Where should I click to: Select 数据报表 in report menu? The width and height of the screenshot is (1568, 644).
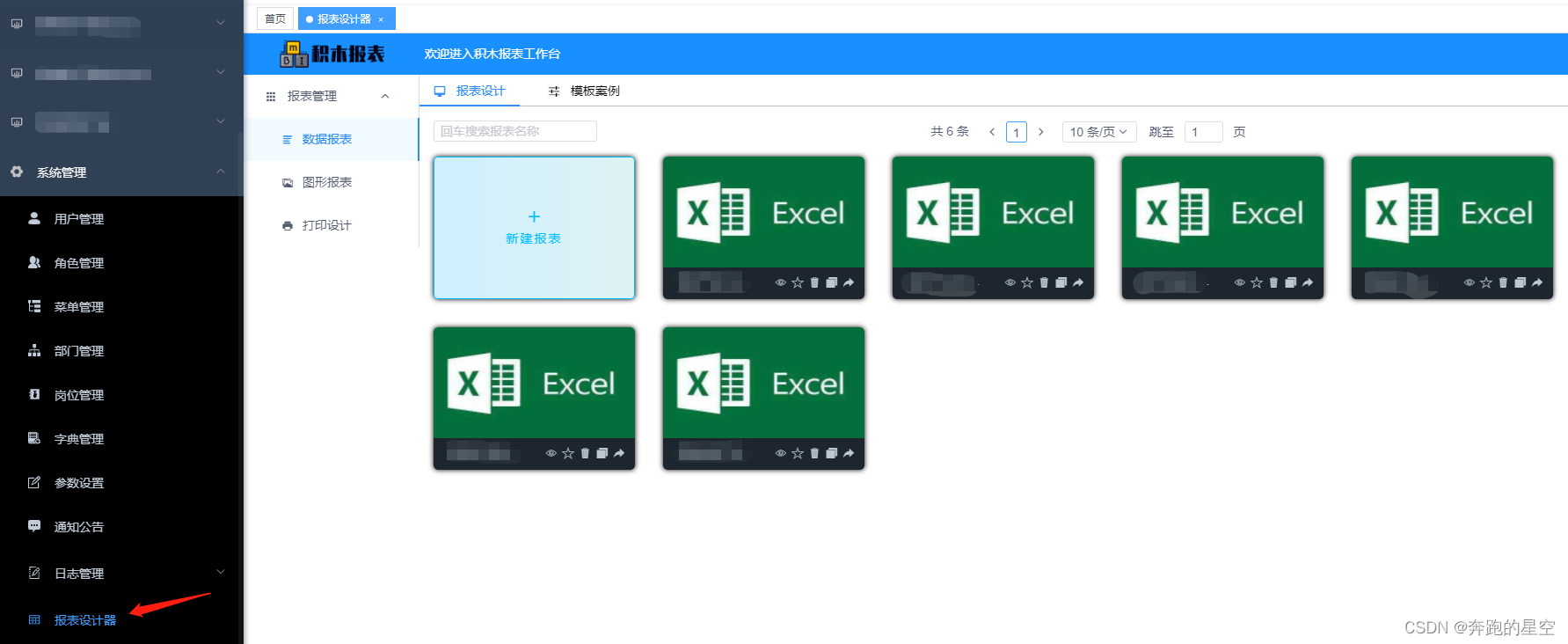click(331, 139)
